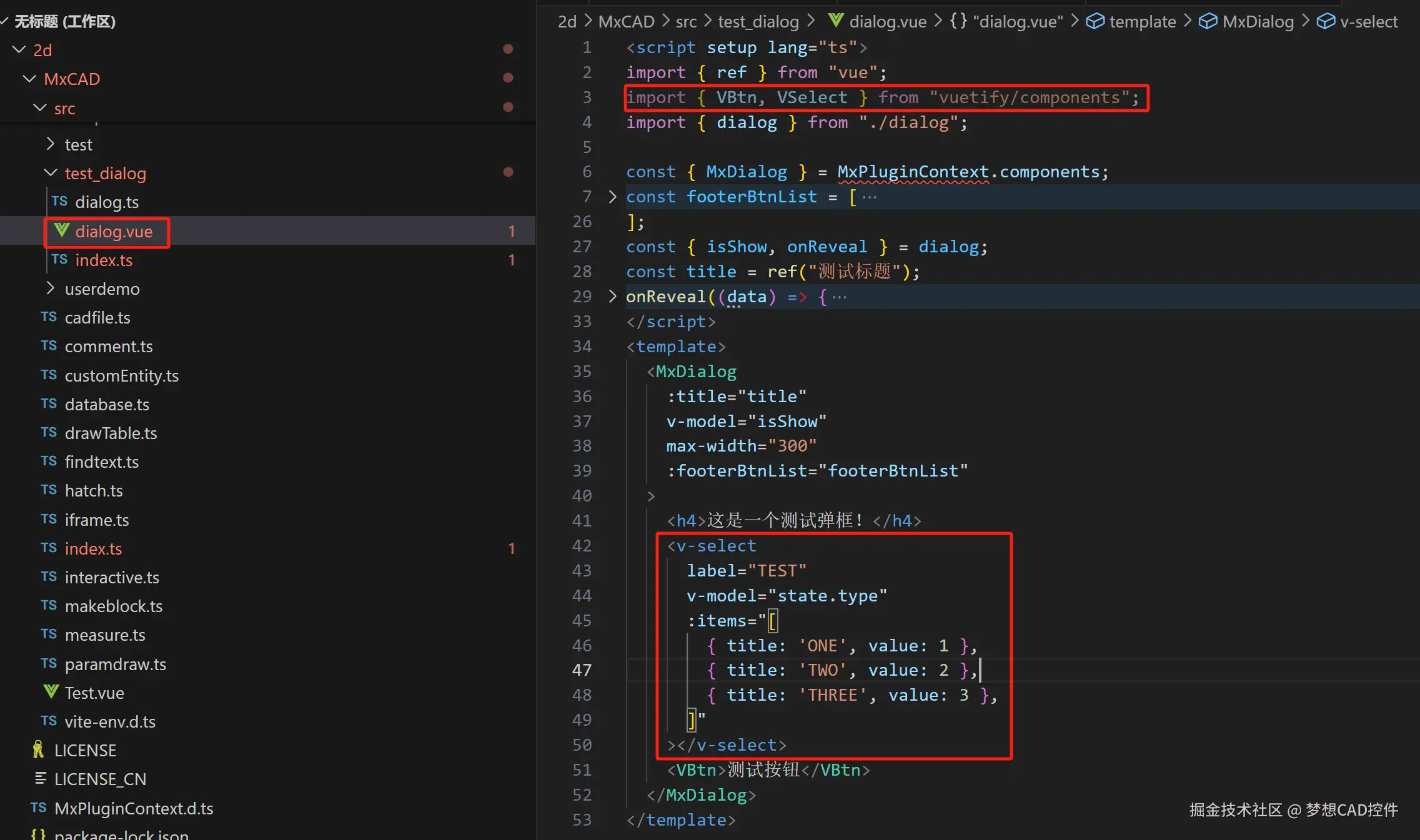
Task: Click the TS icon beside MxPluginContext.d.ts
Action: pyautogui.click(x=38, y=808)
